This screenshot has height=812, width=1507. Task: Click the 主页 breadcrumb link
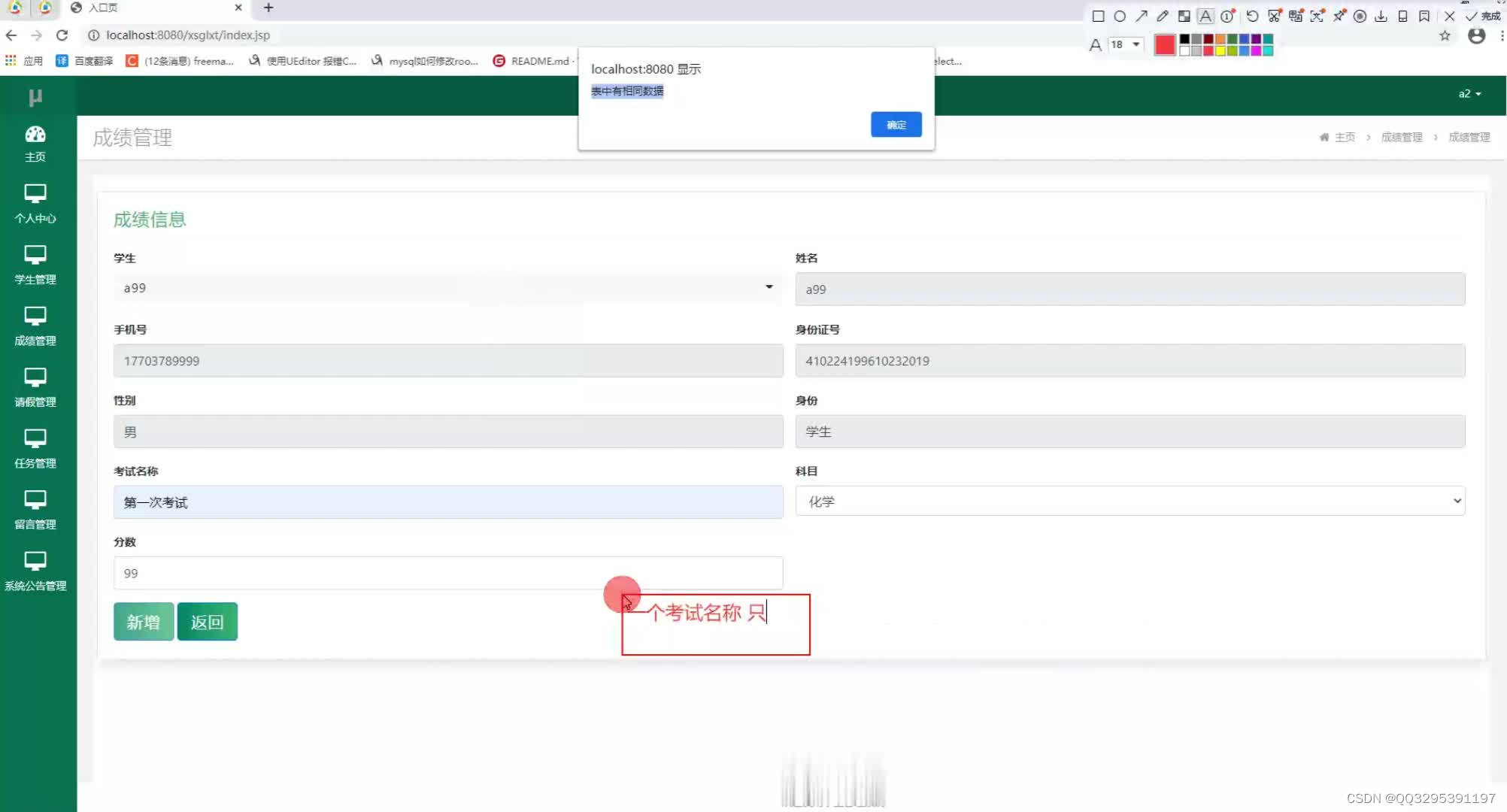[x=1344, y=137]
